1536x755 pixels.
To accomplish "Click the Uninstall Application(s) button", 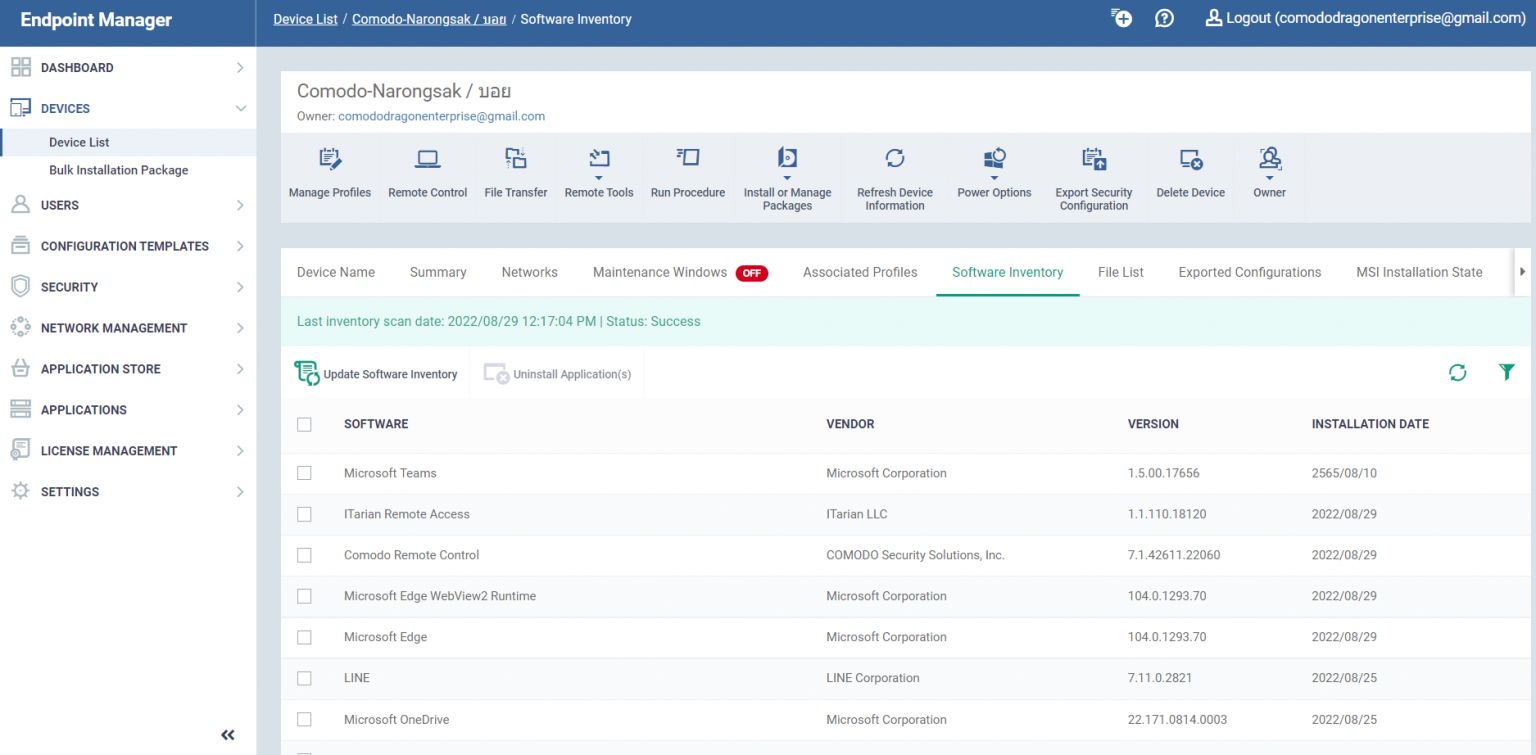I will tap(558, 374).
